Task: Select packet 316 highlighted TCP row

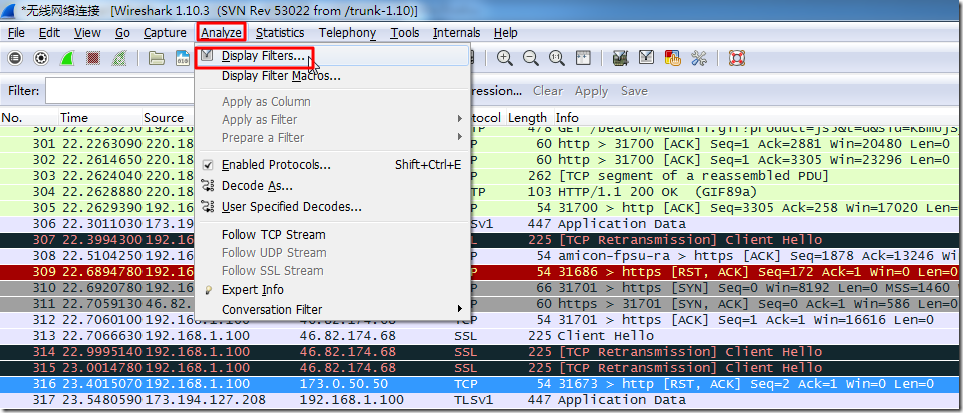Action: tap(481, 384)
